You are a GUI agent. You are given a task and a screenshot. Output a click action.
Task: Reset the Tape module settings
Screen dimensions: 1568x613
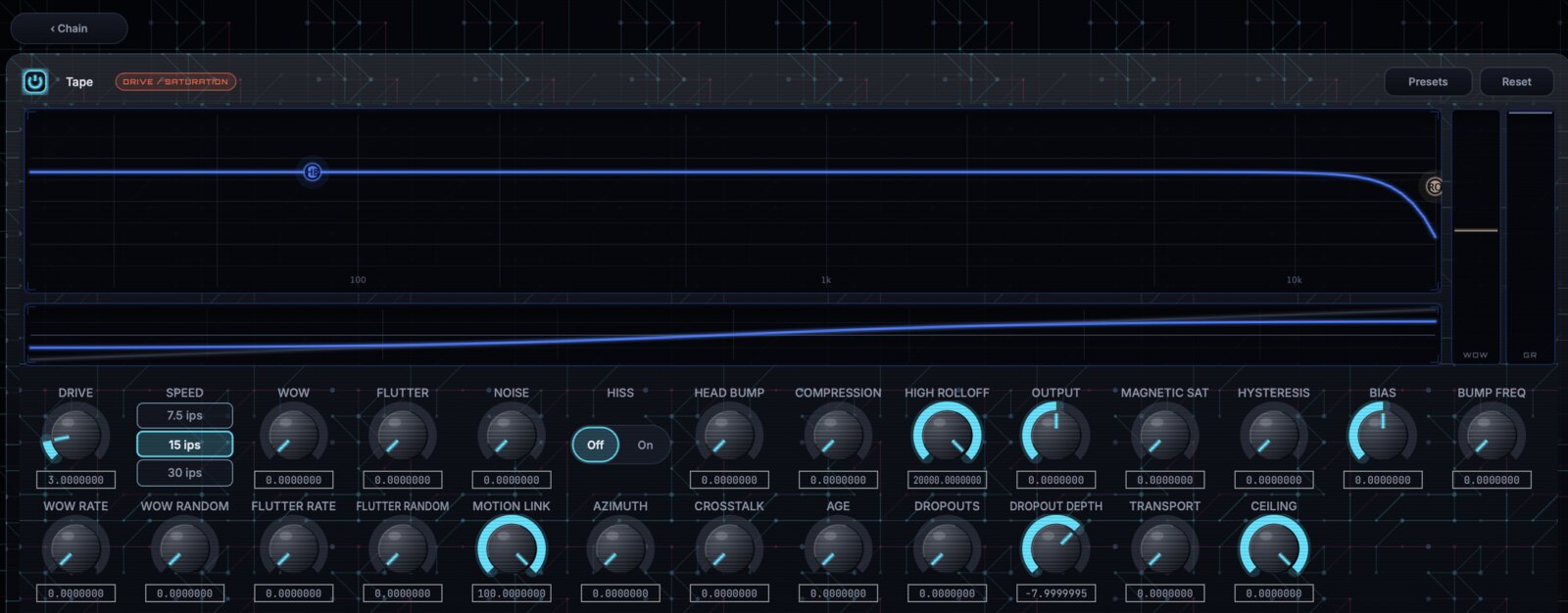tap(1516, 81)
